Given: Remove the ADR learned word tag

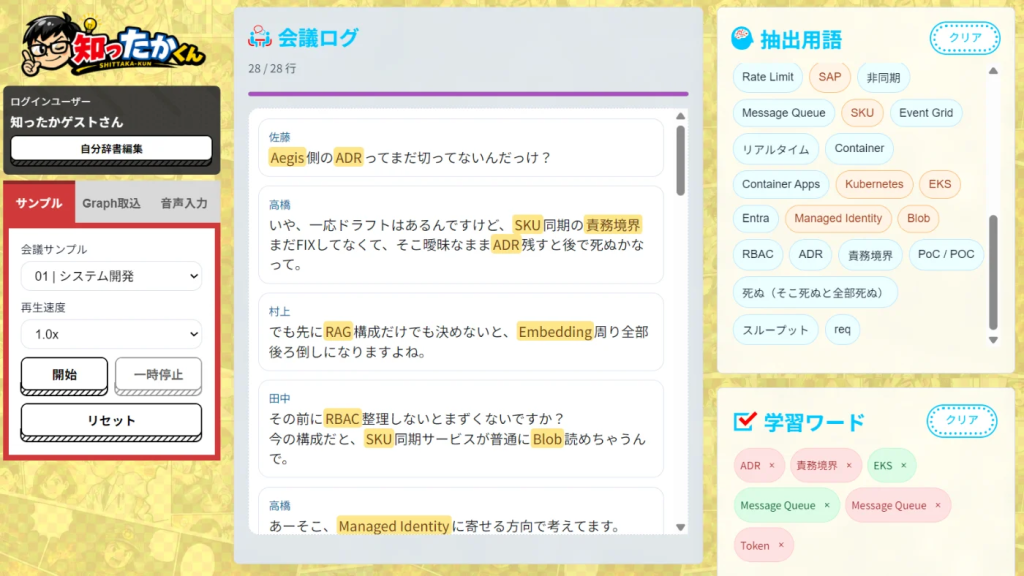Looking at the screenshot, I should click(x=772, y=466).
